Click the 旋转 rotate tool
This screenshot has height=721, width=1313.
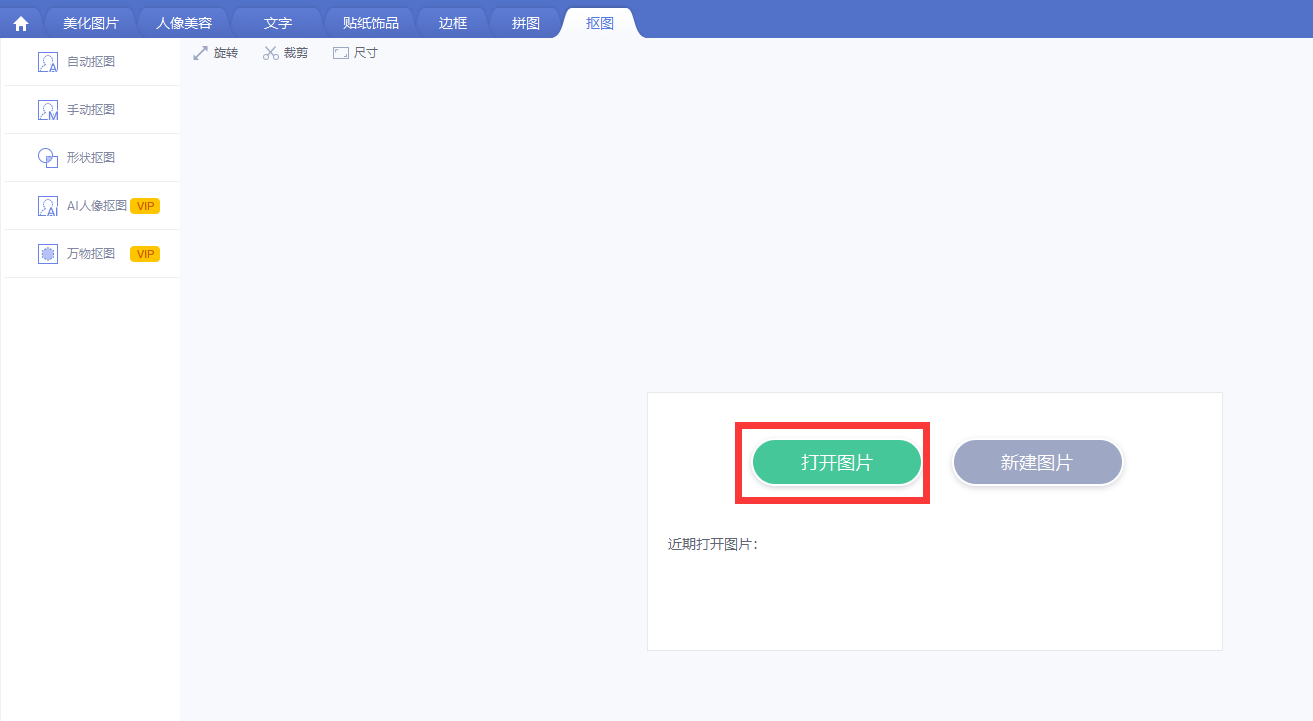(x=216, y=53)
